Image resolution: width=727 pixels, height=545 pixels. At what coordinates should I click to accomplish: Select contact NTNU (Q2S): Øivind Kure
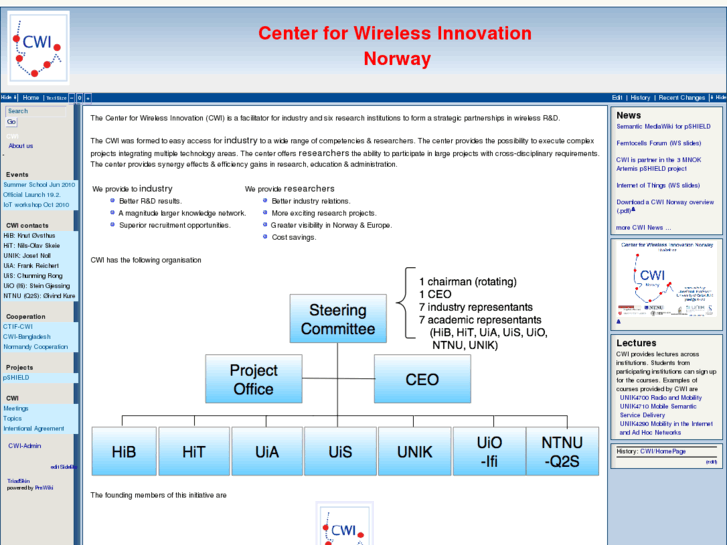(x=39, y=296)
